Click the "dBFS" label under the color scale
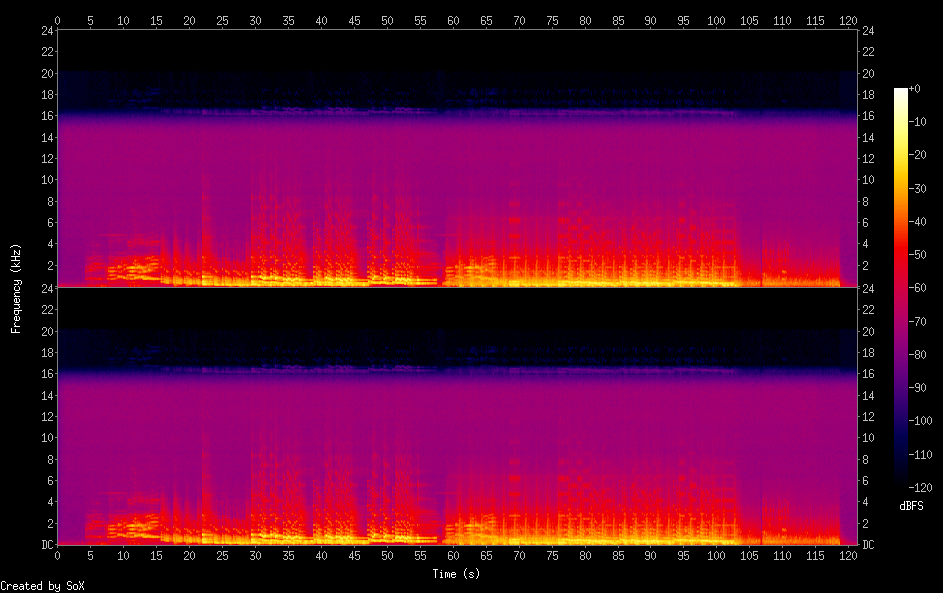943x593 pixels. tap(911, 506)
